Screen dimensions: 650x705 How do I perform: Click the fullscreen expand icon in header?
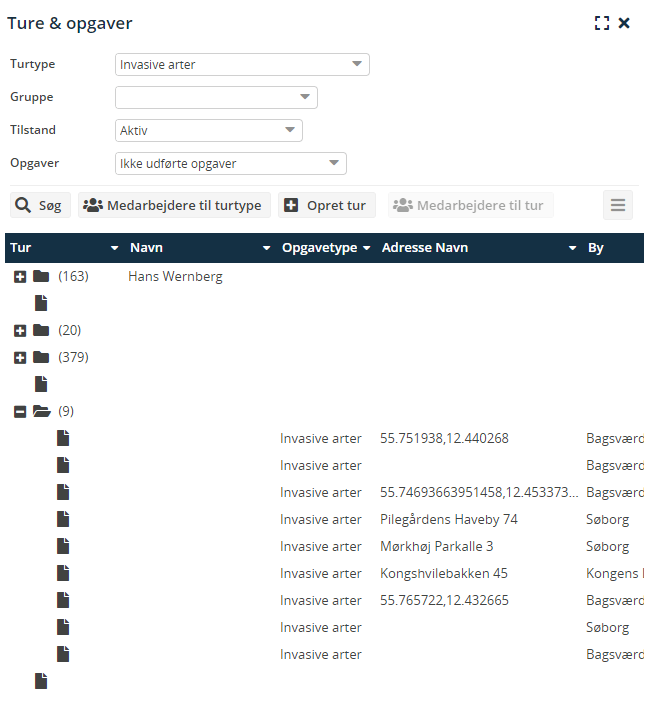(x=601, y=23)
